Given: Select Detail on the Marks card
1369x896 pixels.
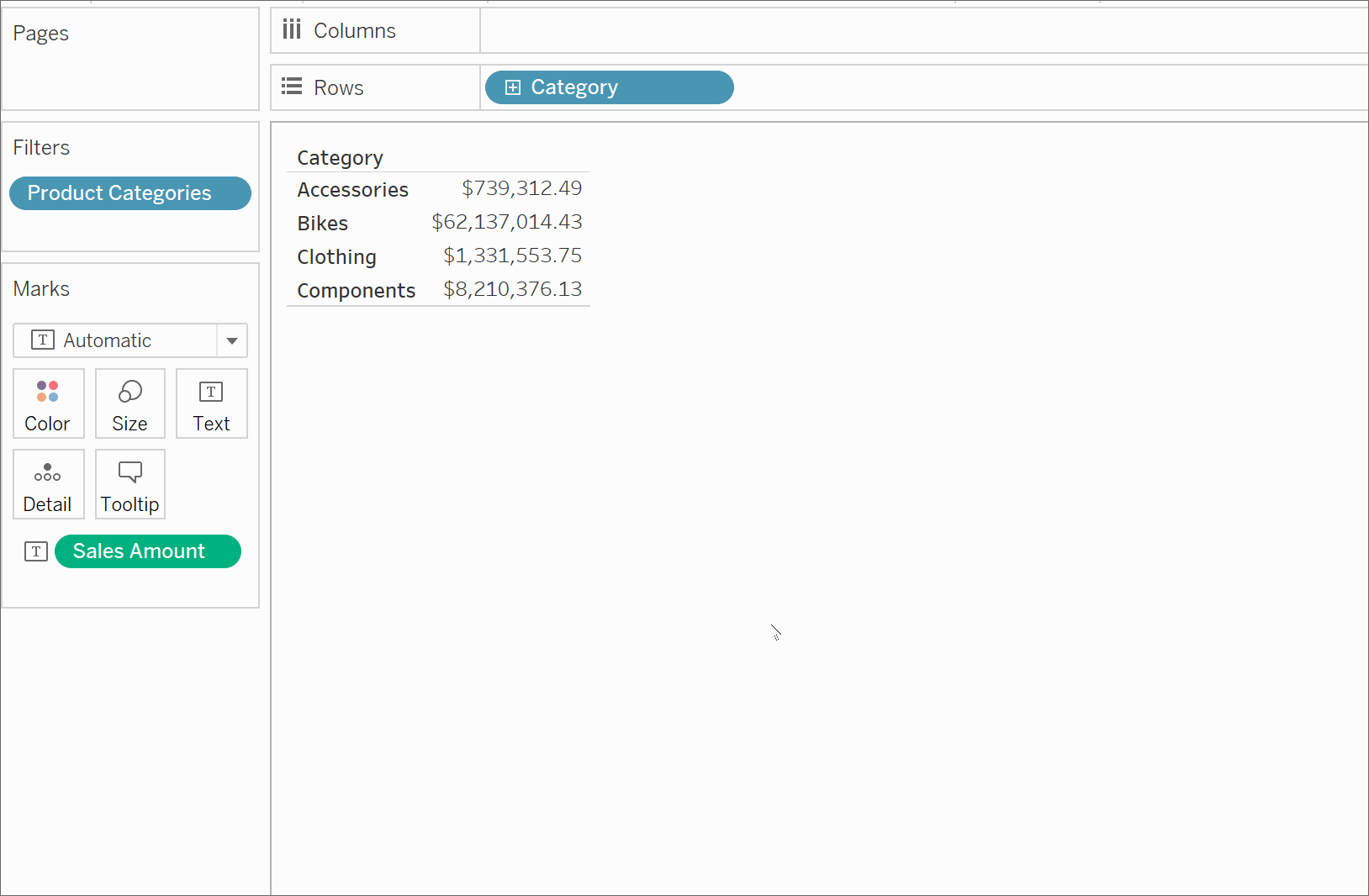Looking at the screenshot, I should pos(48,484).
